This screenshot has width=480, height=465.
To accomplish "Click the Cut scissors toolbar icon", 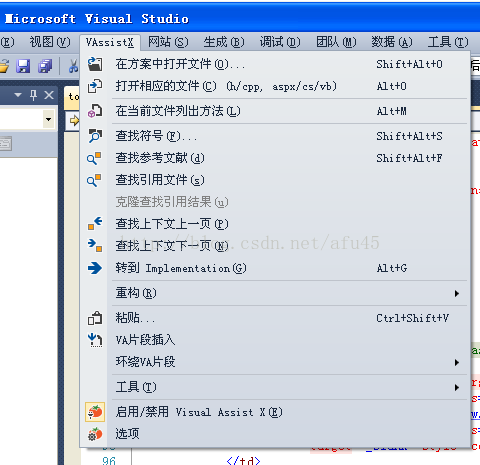I will (73, 66).
